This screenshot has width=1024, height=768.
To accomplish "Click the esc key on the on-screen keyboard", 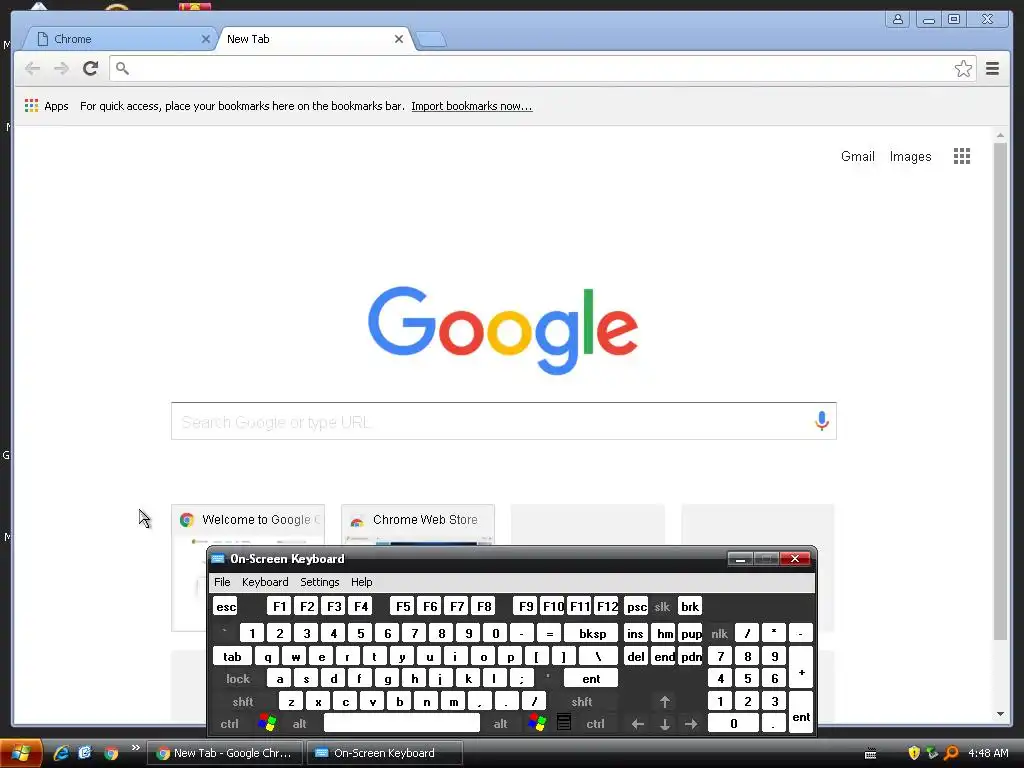I will 225,607.
